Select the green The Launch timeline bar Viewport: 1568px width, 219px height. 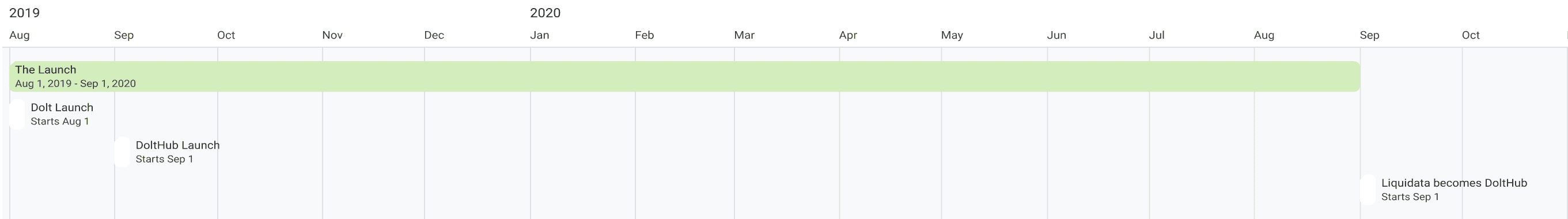685,77
